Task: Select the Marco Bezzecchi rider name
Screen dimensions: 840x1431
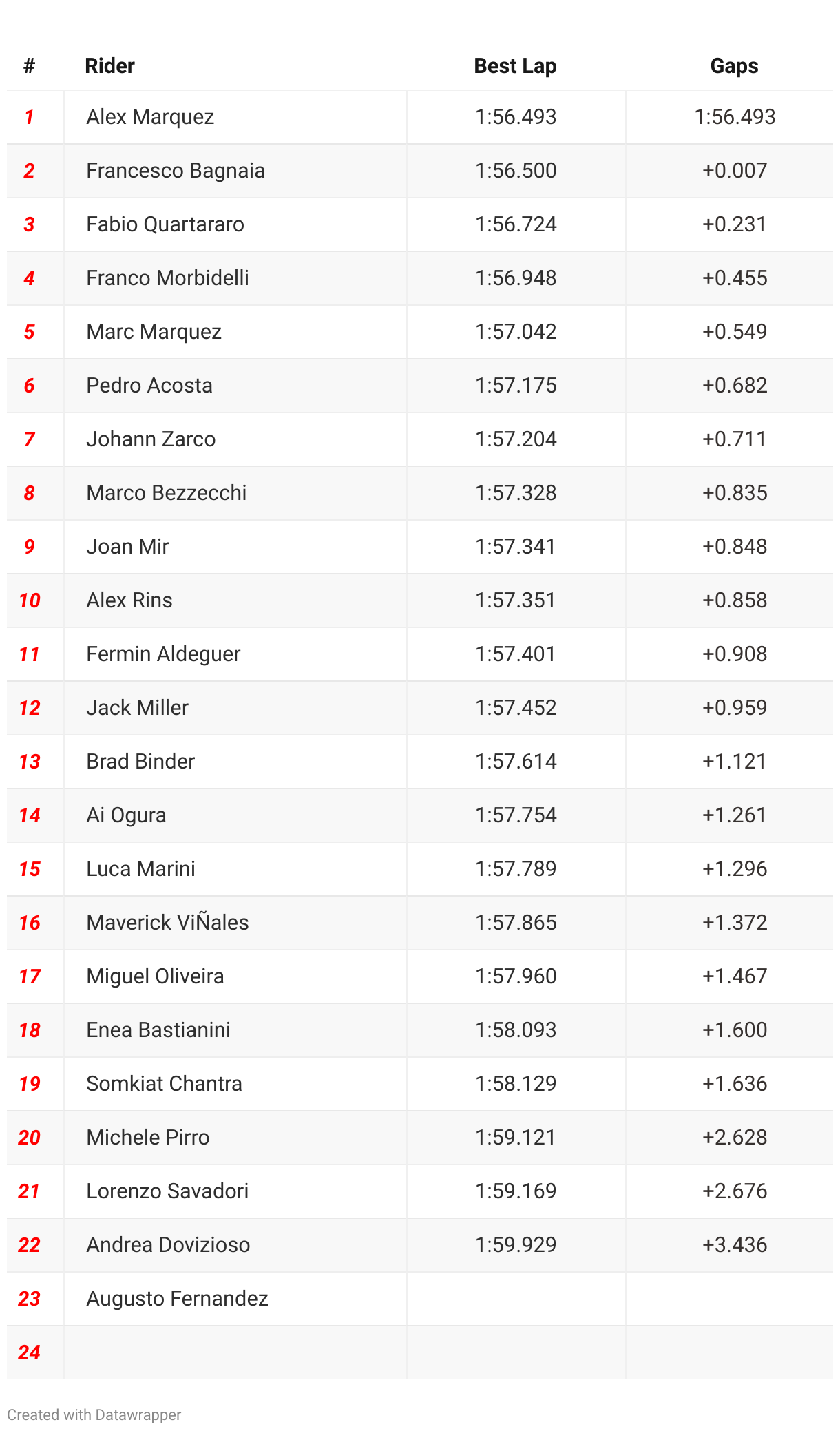Action: pos(167,493)
